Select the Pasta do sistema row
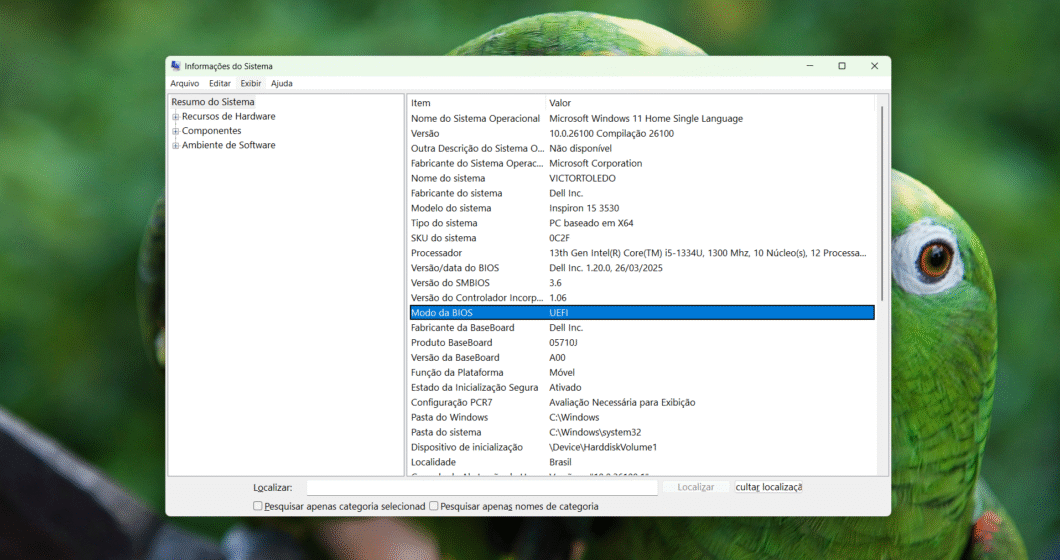Image resolution: width=1060 pixels, height=560 pixels. click(642, 431)
